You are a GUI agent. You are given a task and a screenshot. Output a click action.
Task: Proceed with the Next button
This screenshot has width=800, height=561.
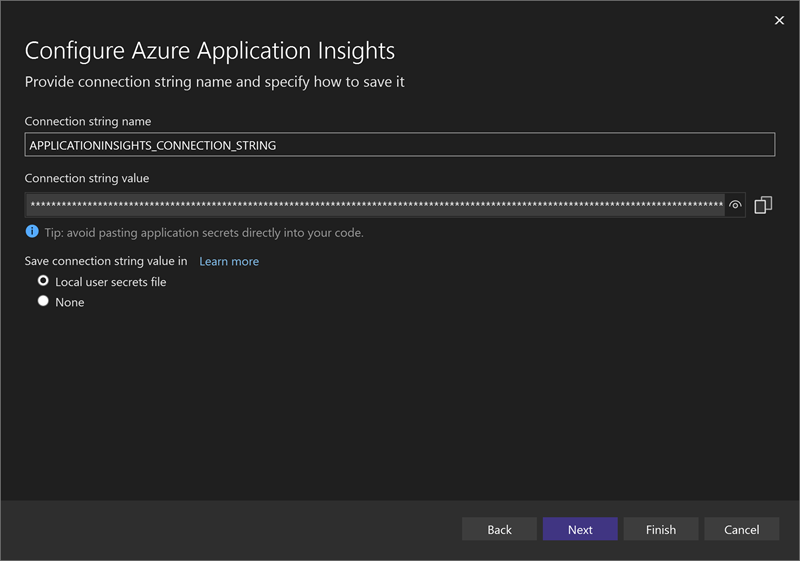[580, 529]
